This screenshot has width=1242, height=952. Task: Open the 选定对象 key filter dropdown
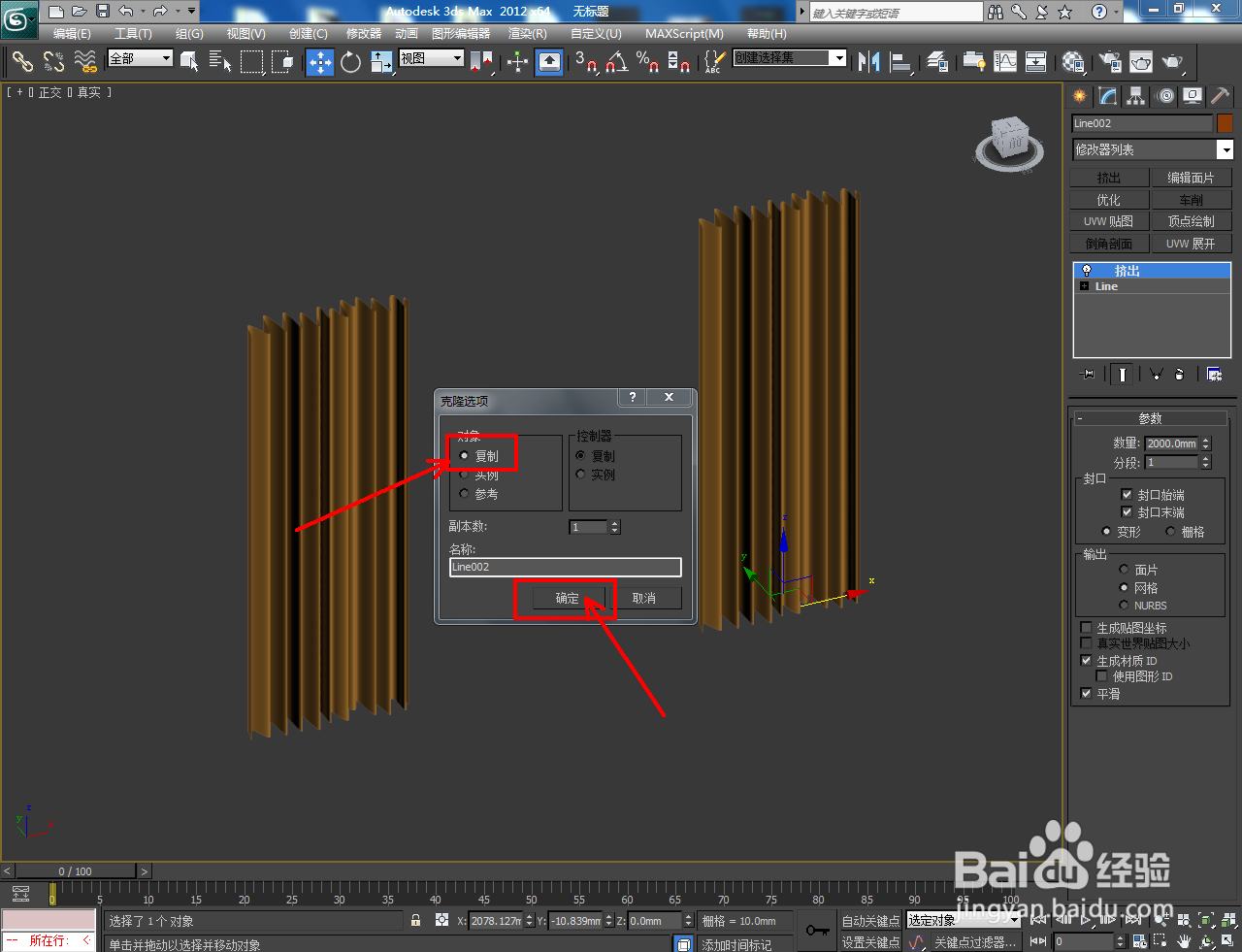[x=964, y=920]
